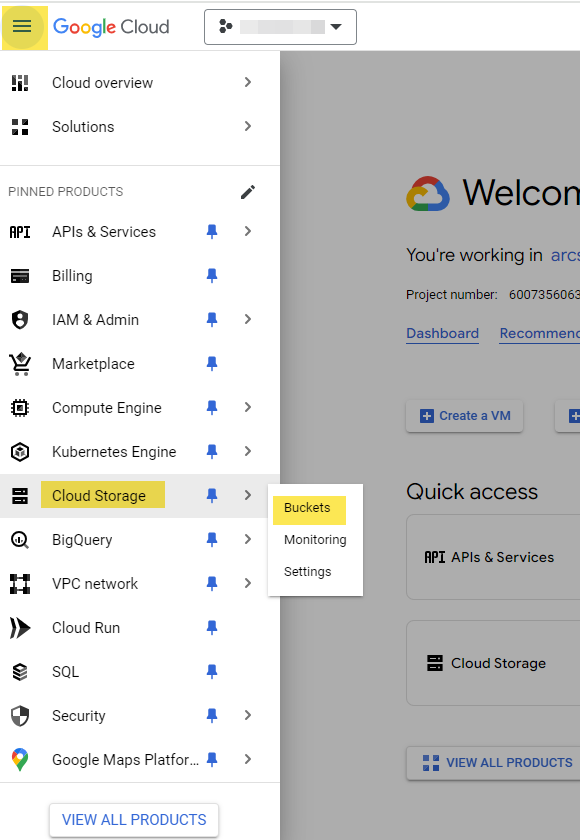Image resolution: width=580 pixels, height=840 pixels.
Task: Click the Google Maps Platform pin icon
Action: point(20,760)
